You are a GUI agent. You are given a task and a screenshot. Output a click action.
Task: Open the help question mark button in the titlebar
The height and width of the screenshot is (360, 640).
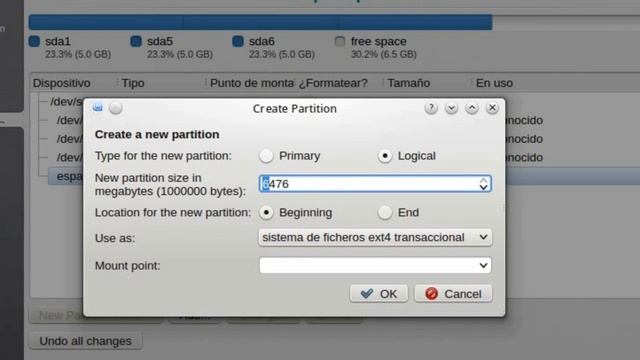click(431, 108)
